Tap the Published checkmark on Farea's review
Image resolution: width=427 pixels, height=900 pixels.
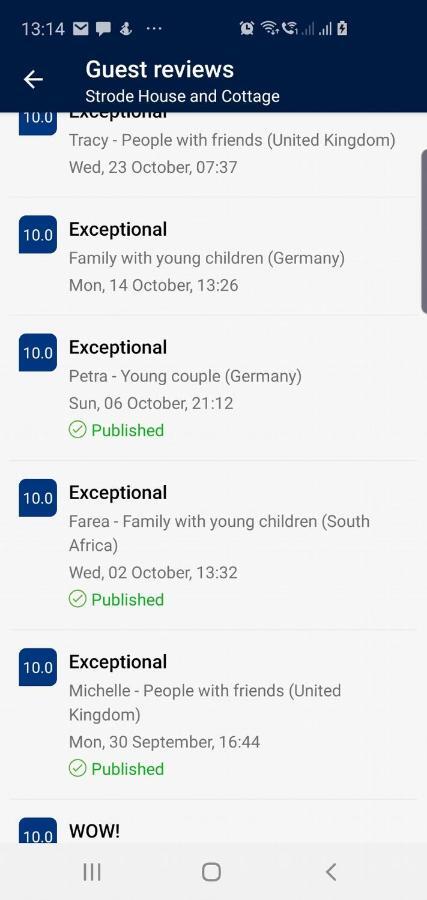[77, 599]
